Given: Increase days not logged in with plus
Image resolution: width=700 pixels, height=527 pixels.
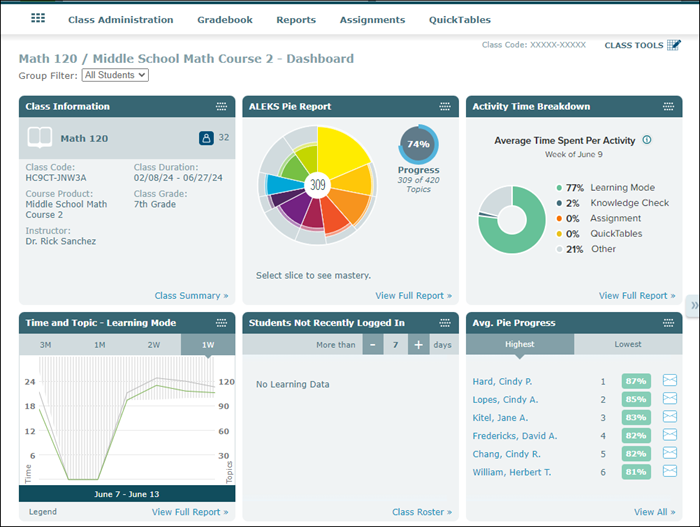Looking at the screenshot, I should (x=418, y=344).
